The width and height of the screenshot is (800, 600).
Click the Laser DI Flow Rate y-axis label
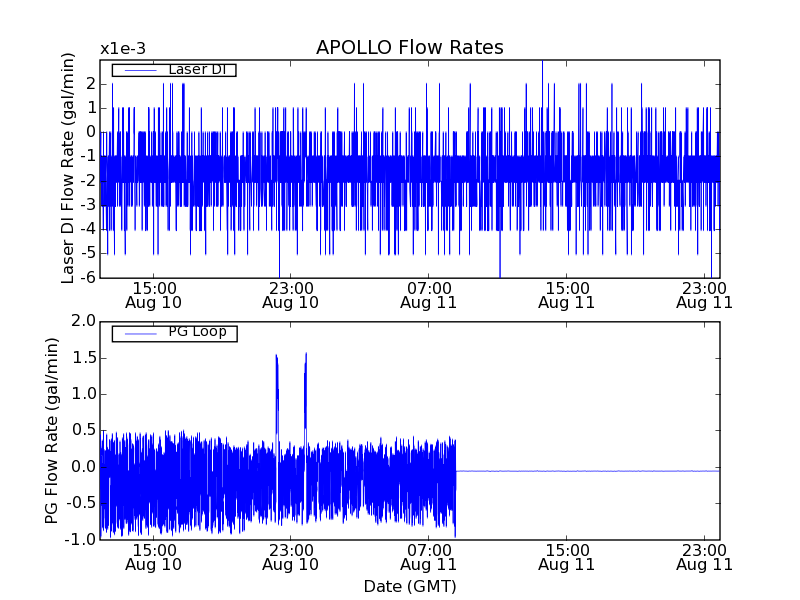[69, 170]
